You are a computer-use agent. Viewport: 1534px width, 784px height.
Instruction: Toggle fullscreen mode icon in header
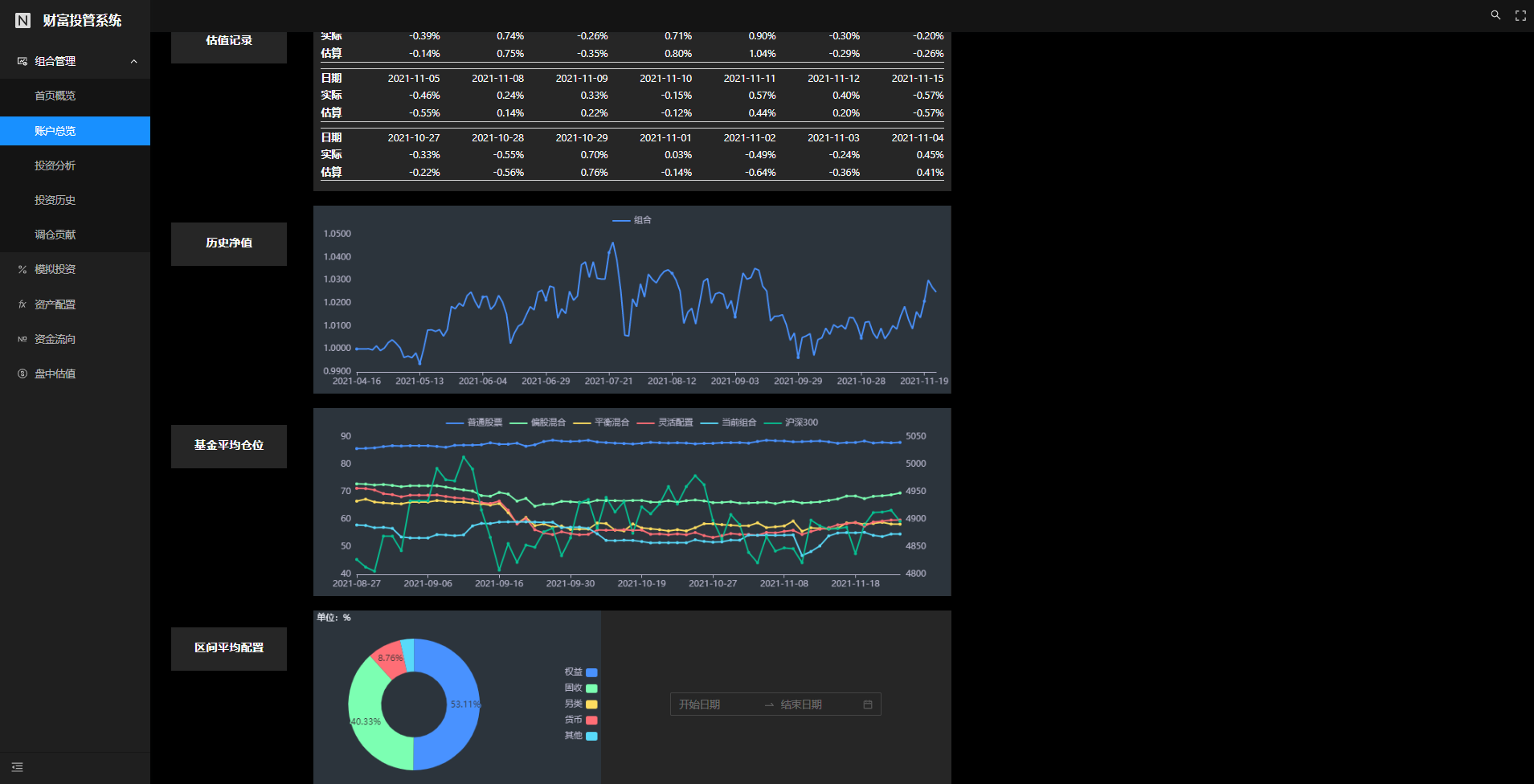[1520, 15]
